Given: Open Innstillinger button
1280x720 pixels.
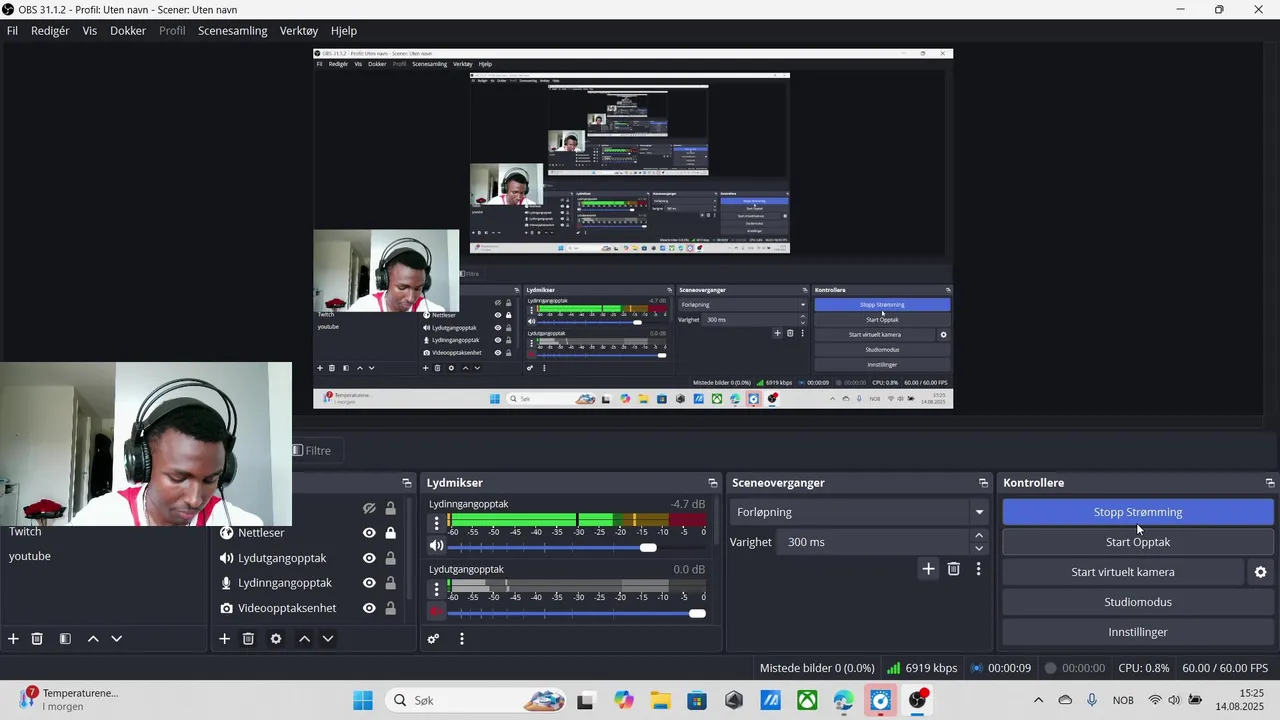Looking at the screenshot, I should tap(1138, 632).
